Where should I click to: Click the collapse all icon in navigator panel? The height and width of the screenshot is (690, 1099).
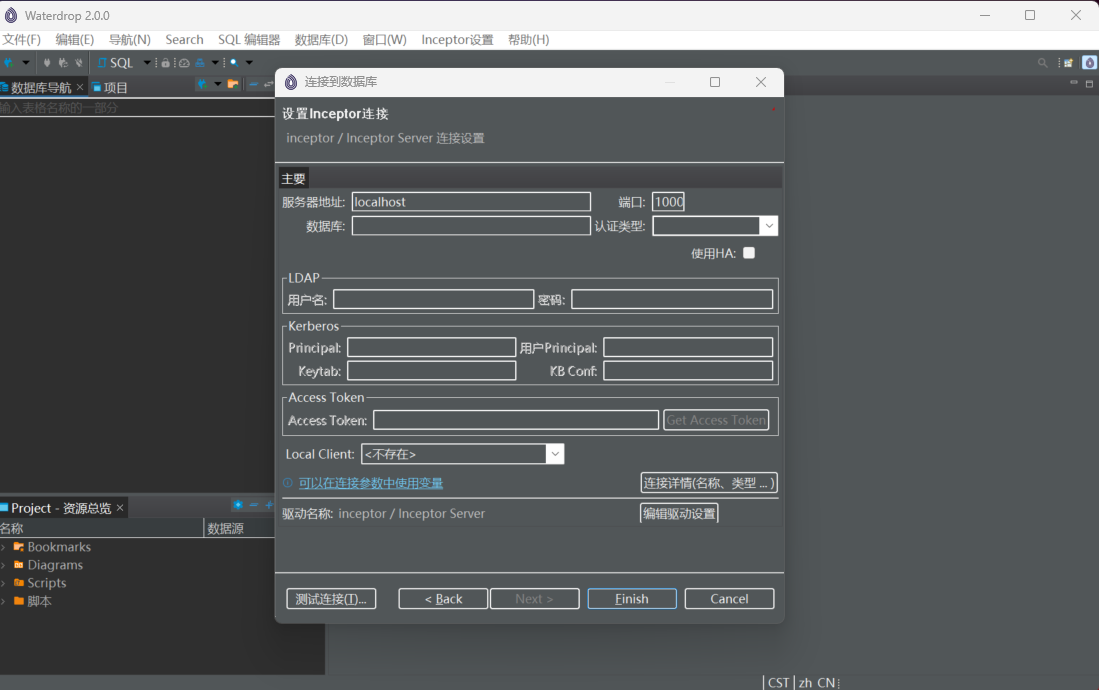coord(253,84)
